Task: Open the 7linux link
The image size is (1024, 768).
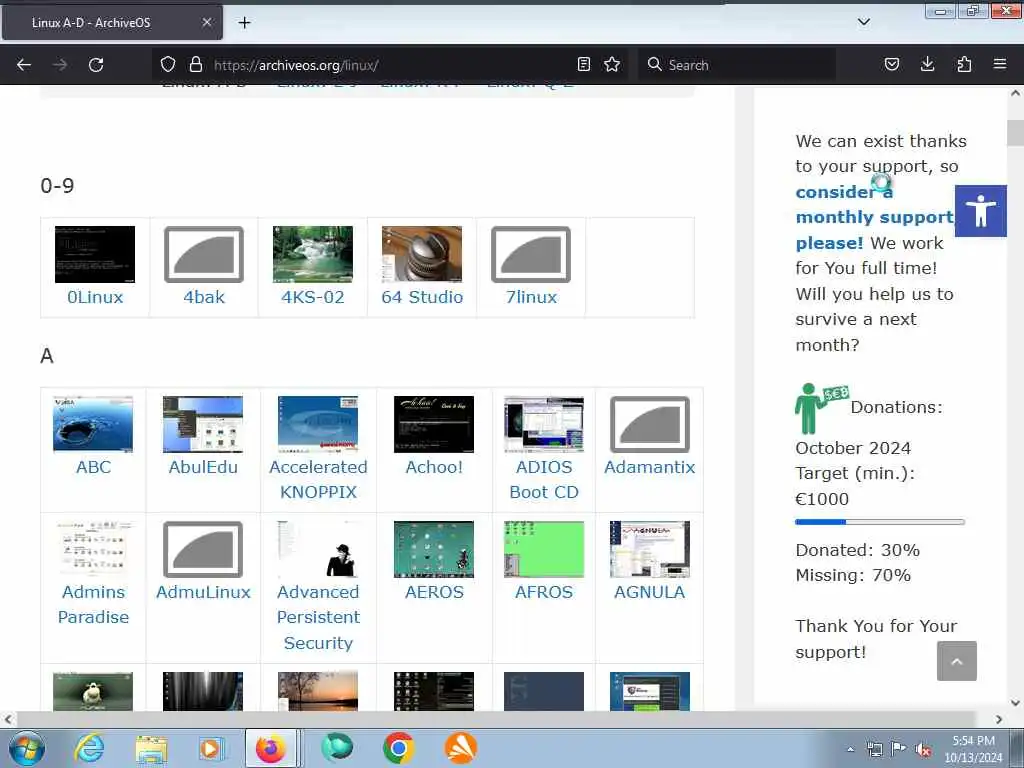Action: click(x=531, y=297)
